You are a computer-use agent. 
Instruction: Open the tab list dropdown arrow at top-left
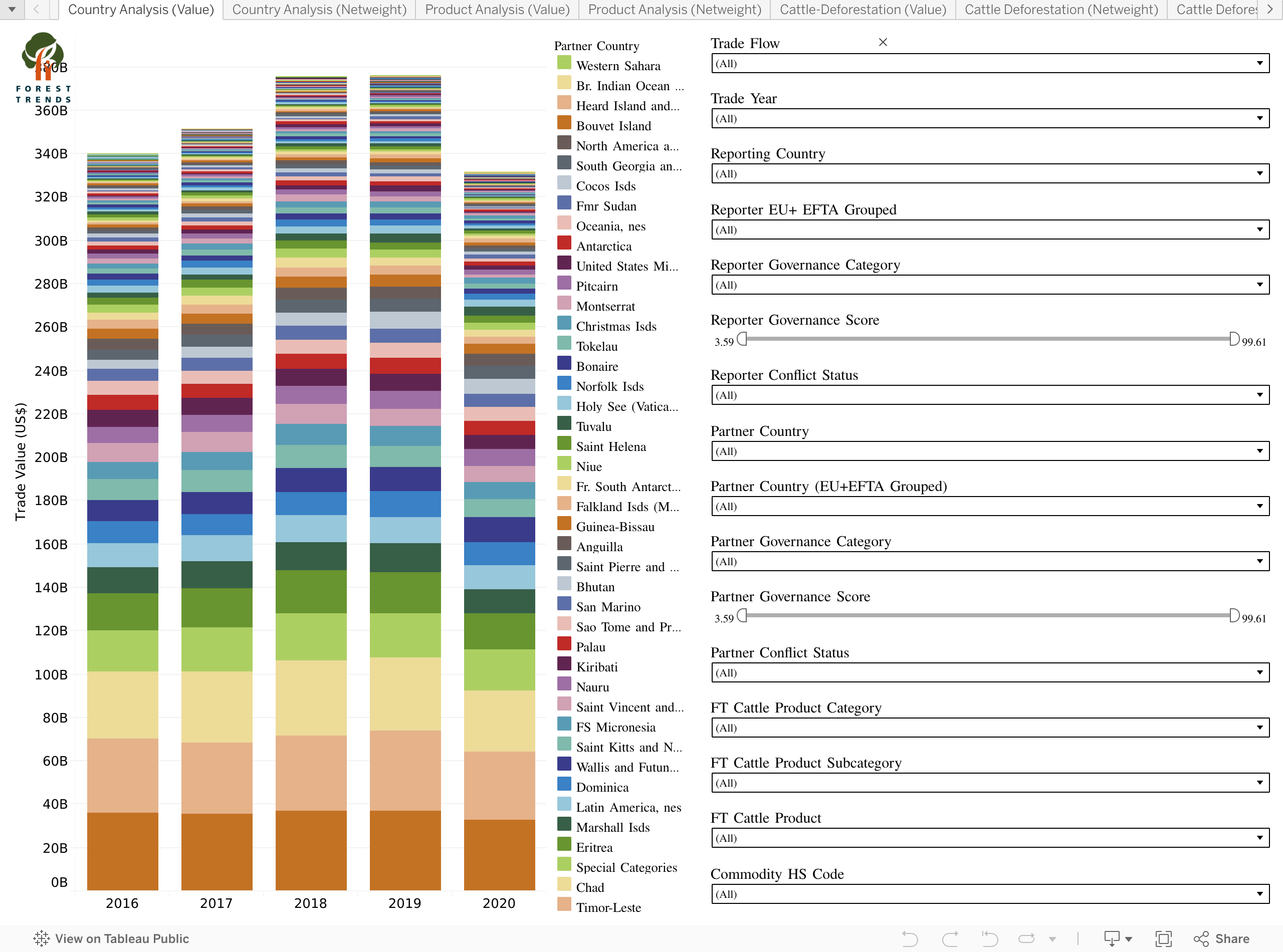coord(12,9)
